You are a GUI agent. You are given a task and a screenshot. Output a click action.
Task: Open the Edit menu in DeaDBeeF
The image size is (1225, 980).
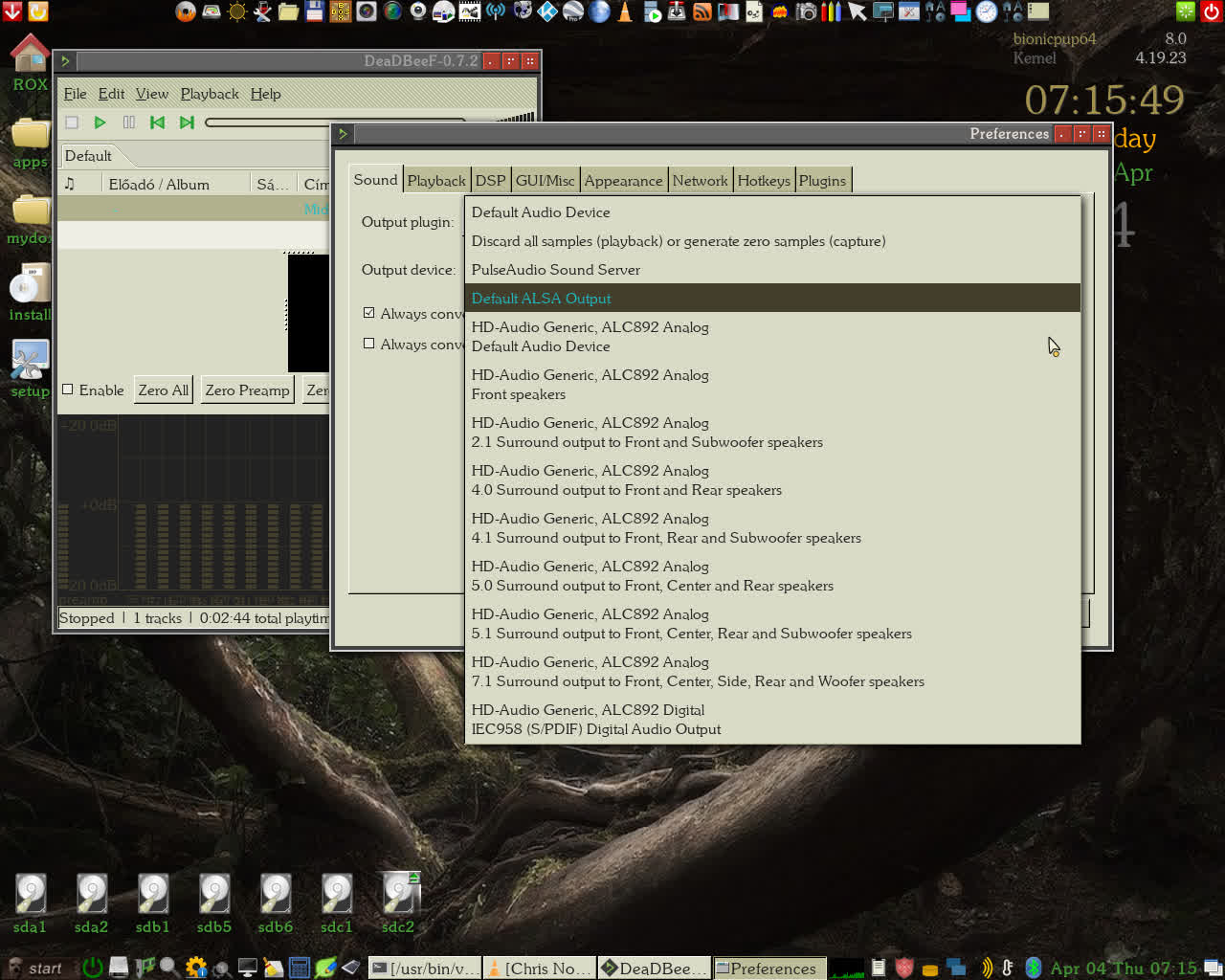pyautogui.click(x=111, y=94)
